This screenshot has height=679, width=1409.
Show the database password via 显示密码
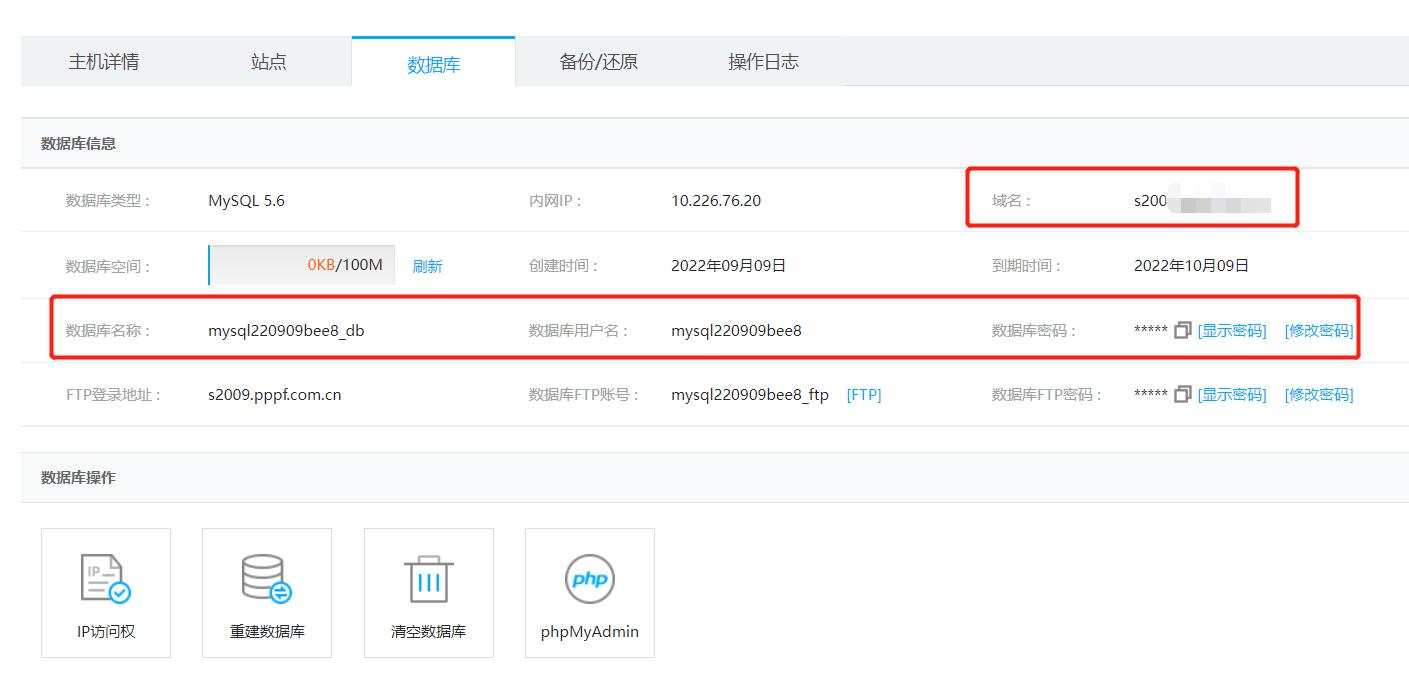[x=1232, y=329]
